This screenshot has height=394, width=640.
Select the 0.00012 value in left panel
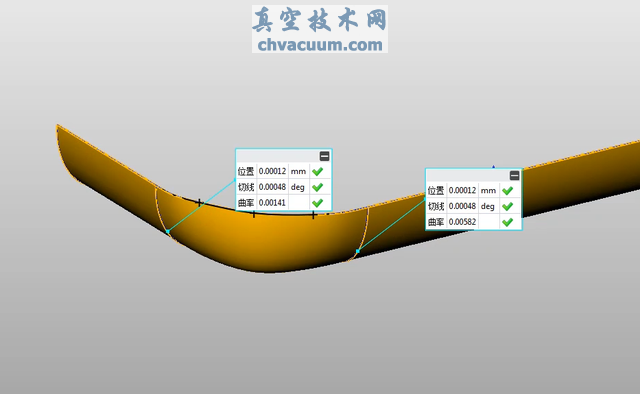tap(272, 171)
